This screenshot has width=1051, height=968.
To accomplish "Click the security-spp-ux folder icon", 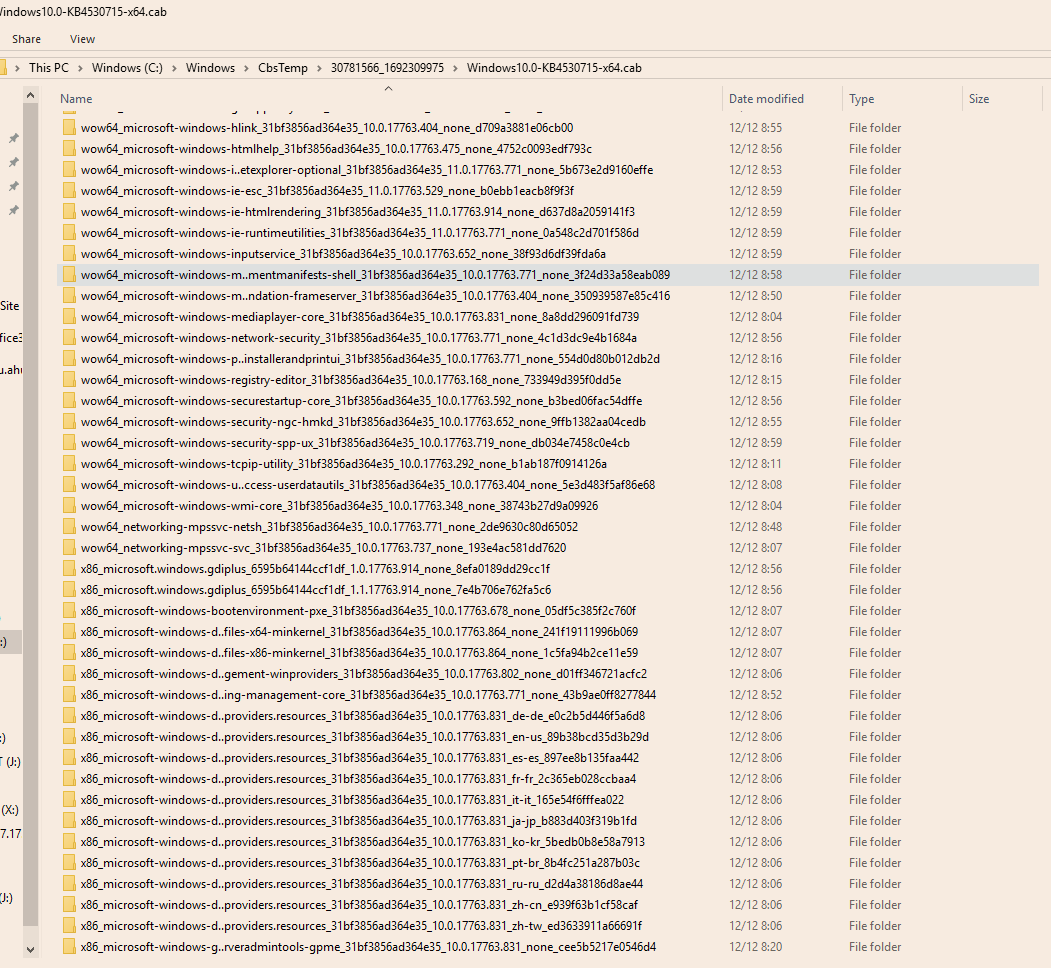I will point(68,442).
